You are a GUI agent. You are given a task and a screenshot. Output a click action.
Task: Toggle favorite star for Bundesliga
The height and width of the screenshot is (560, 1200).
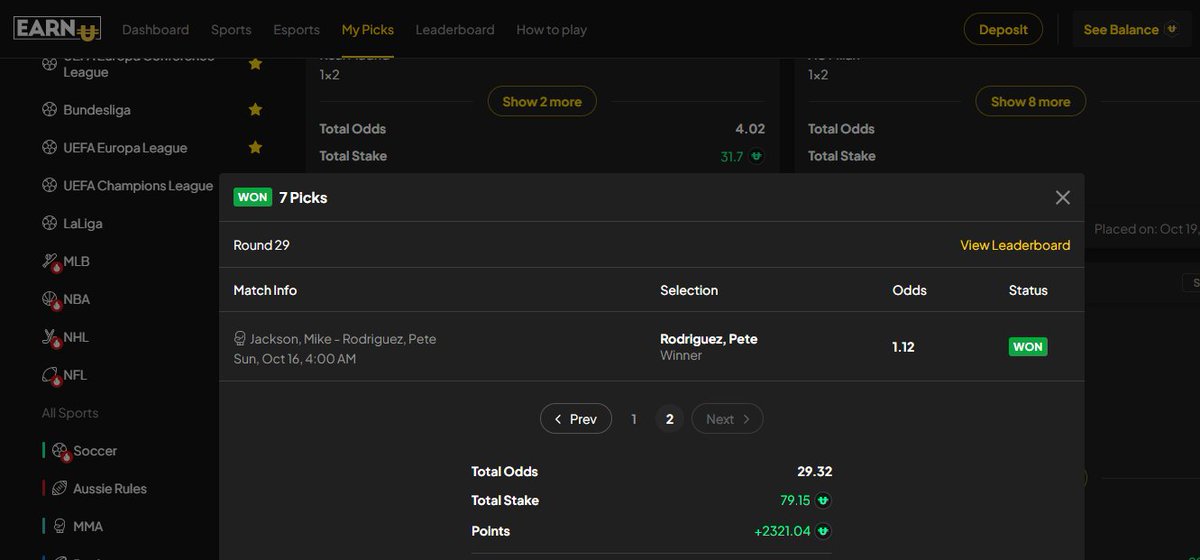tap(255, 109)
